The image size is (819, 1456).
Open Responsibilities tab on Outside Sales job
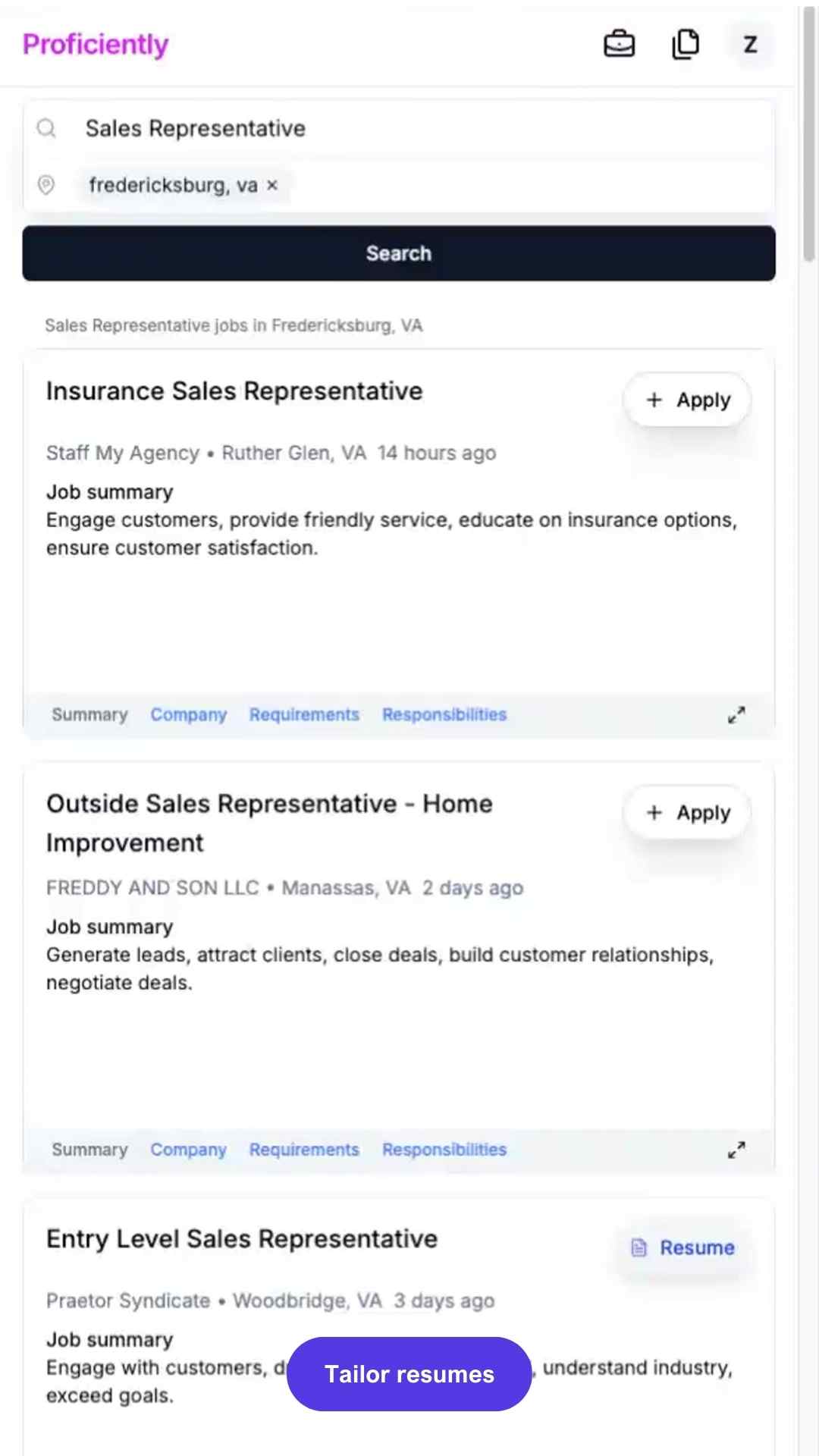(x=444, y=1150)
